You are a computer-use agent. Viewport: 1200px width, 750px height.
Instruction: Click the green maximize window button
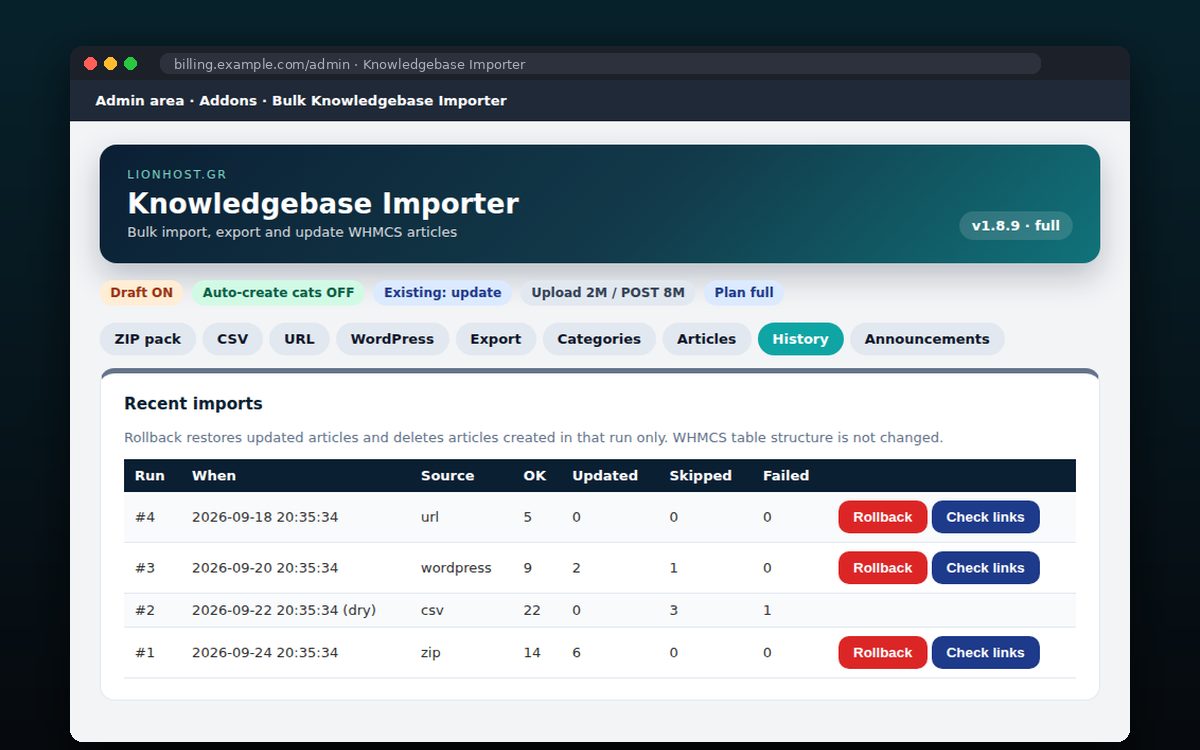[130, 64]
